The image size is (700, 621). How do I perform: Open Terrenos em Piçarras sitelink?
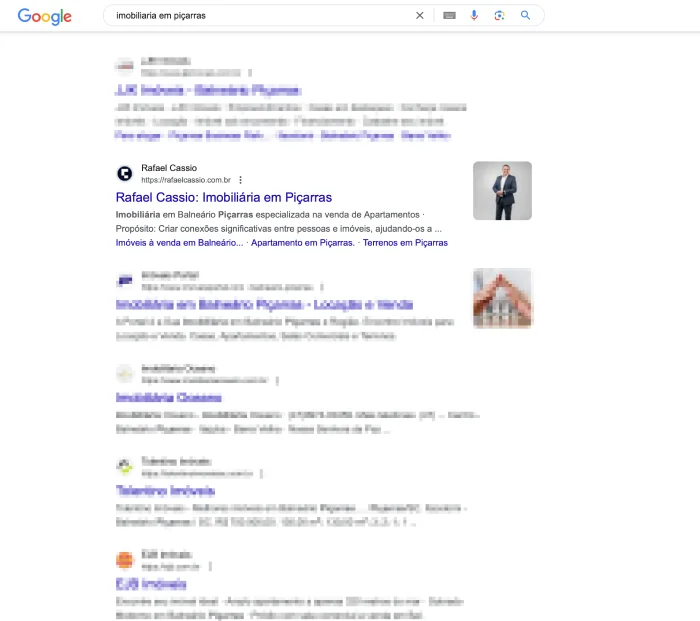pyautogui.click(x=405, y=243)
